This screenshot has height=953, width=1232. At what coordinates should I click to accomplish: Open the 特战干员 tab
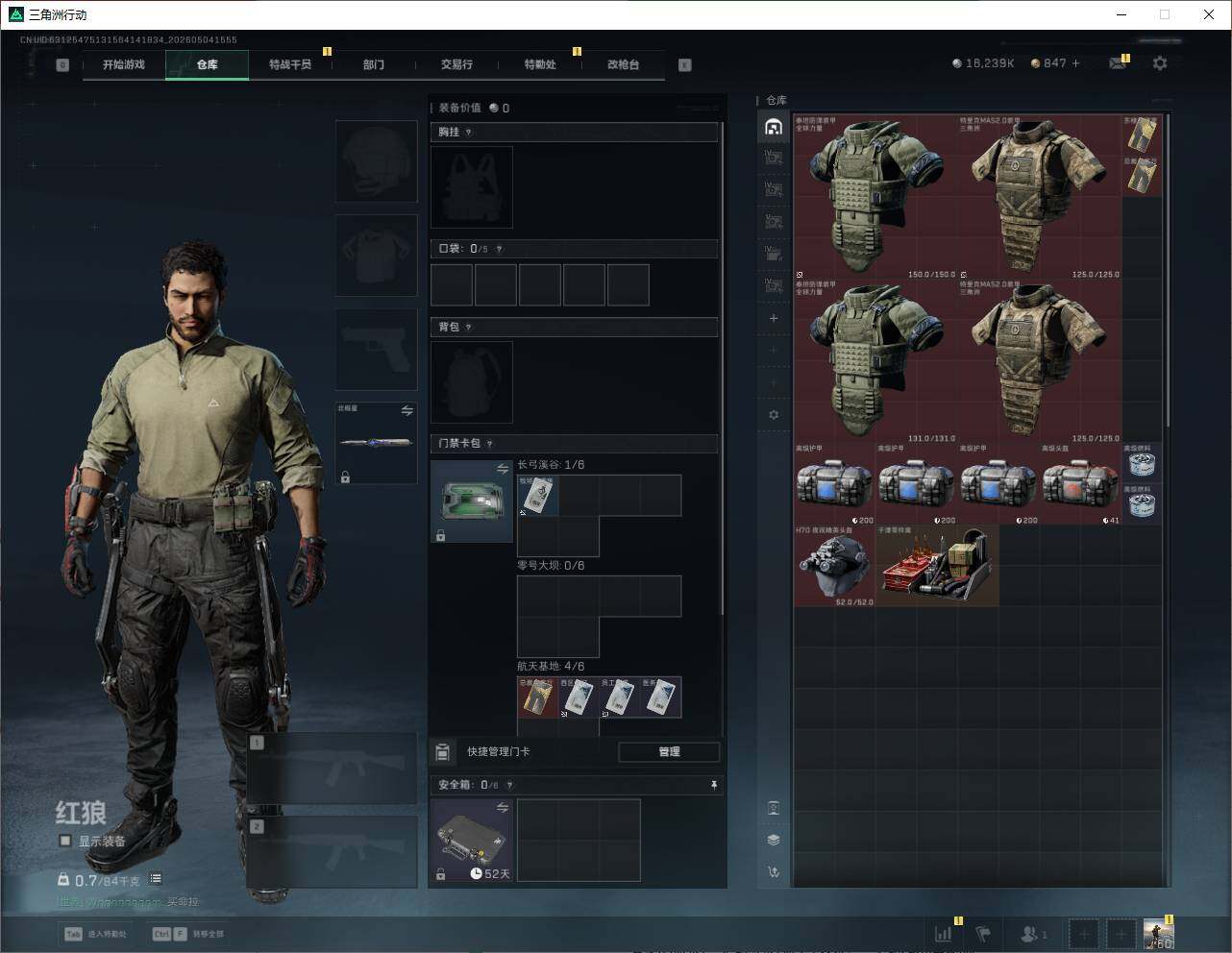tap(290, 64)
